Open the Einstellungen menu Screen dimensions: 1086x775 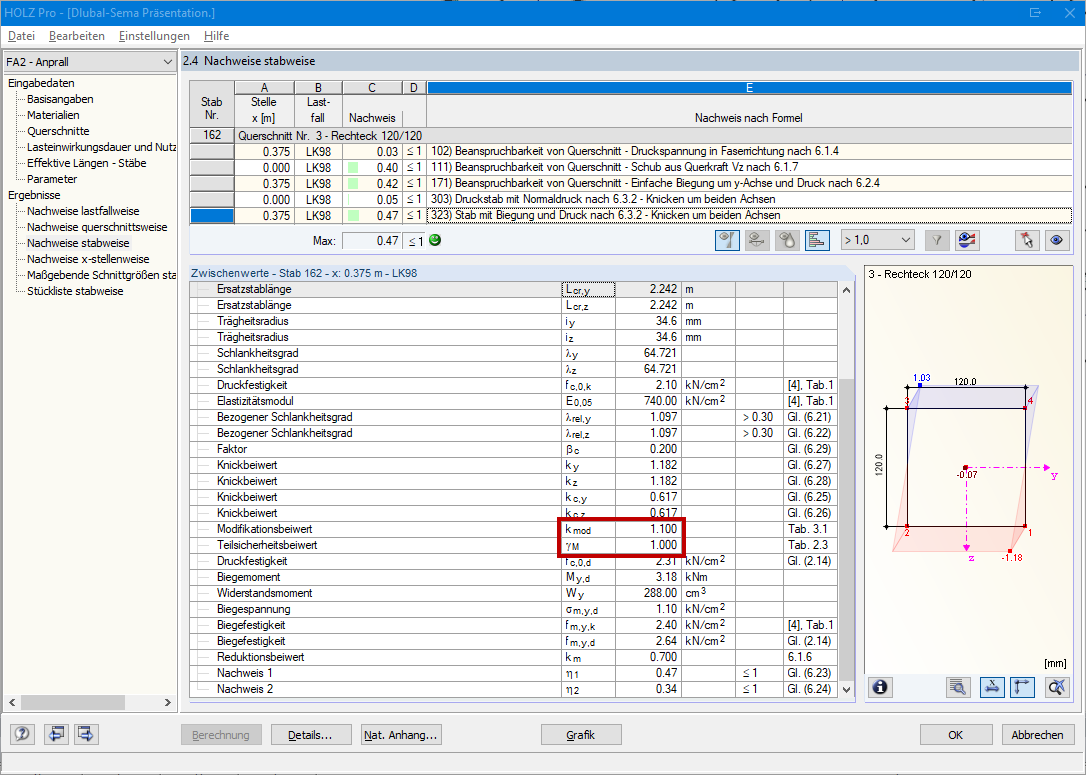154,36
